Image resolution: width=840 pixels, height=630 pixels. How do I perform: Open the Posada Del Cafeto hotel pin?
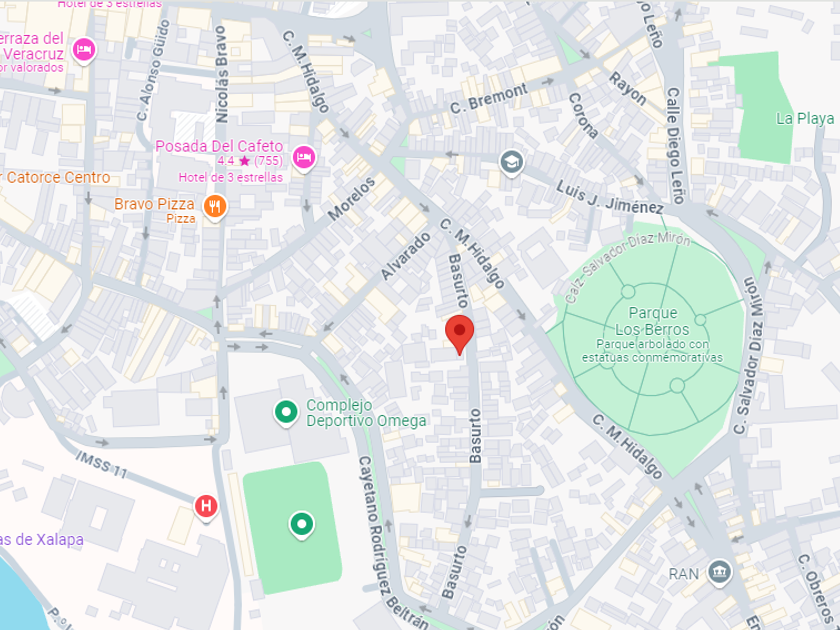pyautogui.click(x=304, y=158)
